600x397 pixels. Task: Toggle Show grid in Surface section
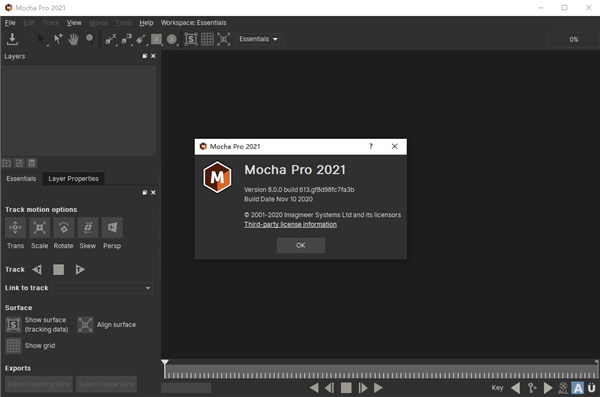[13, 346]
